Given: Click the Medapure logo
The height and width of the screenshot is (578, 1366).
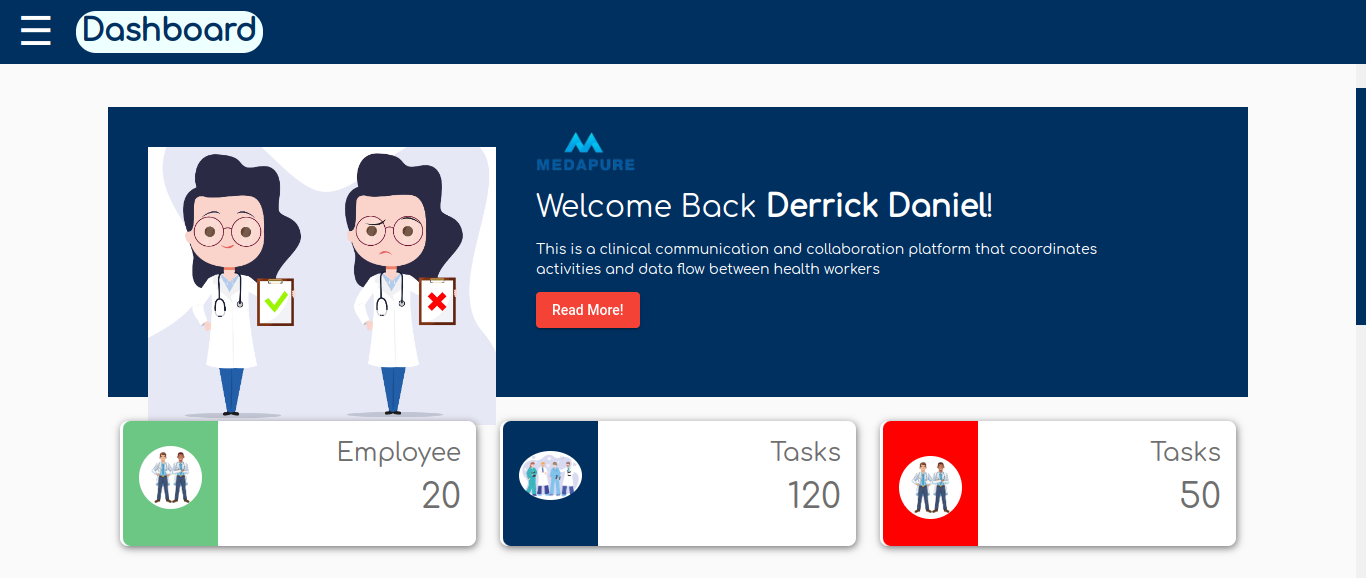Looking at the screenshot, I should 585,151.
